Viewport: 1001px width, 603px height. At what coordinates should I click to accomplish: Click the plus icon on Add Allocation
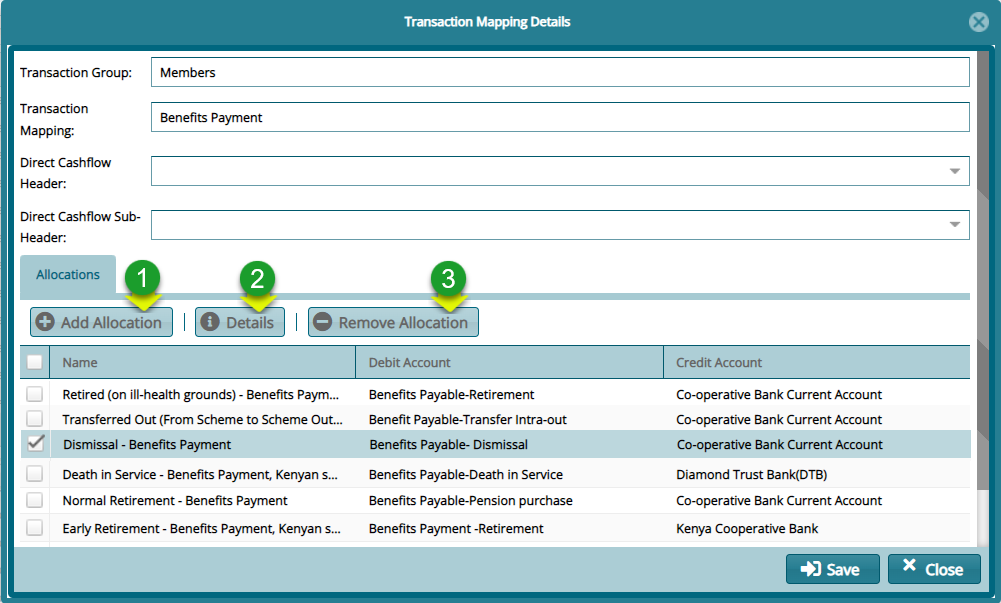point(45,322)
